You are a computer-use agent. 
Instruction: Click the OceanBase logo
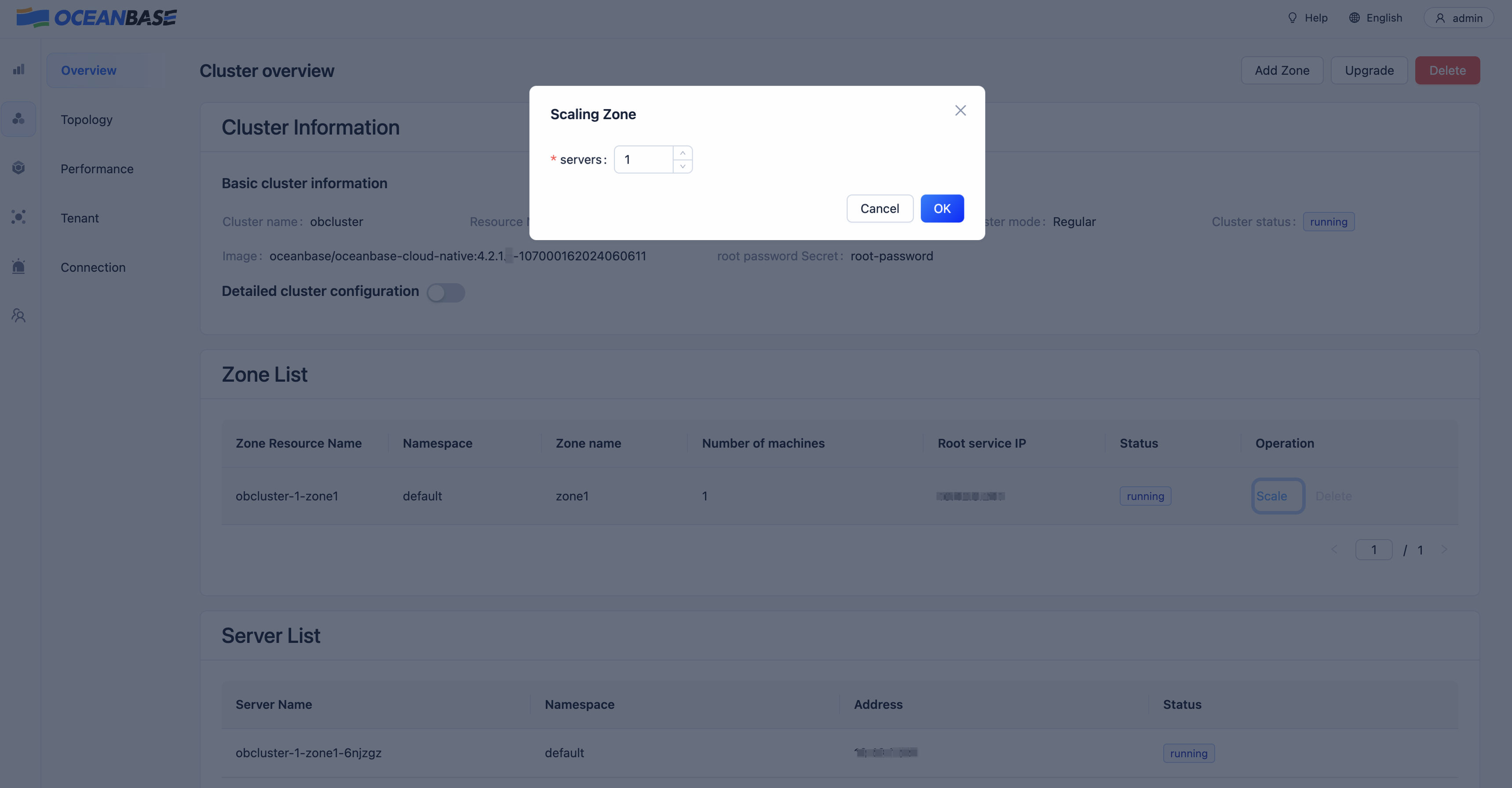click(96, 18)
